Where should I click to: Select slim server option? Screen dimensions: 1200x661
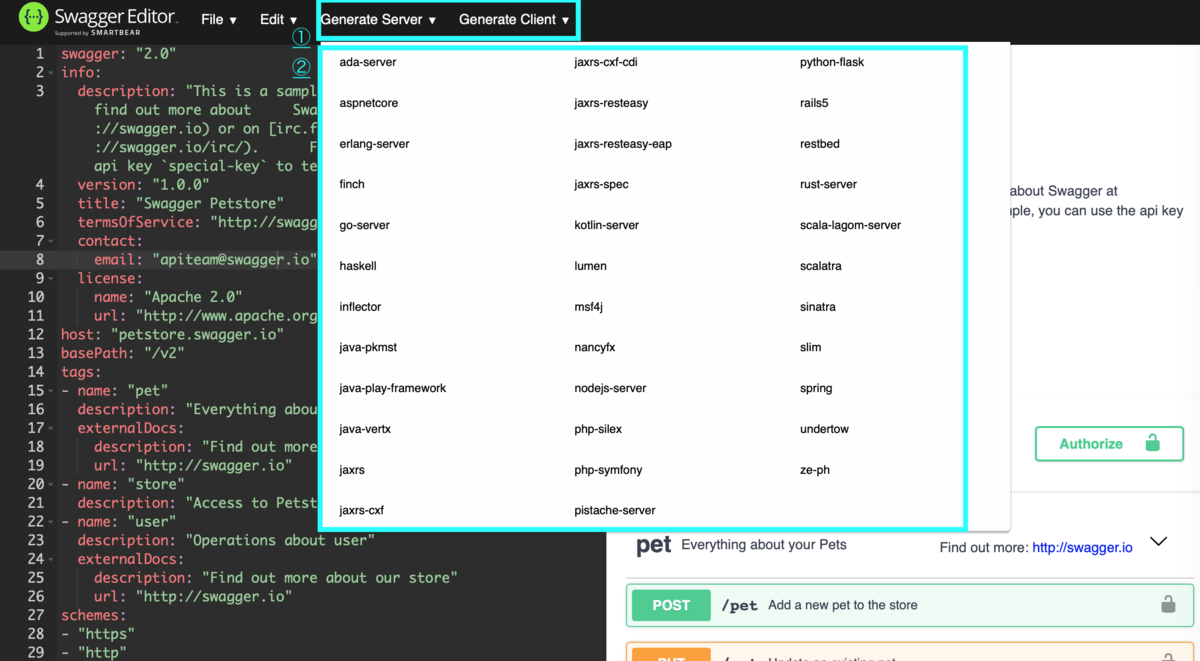pyautogui.click(x=811, y=347)
